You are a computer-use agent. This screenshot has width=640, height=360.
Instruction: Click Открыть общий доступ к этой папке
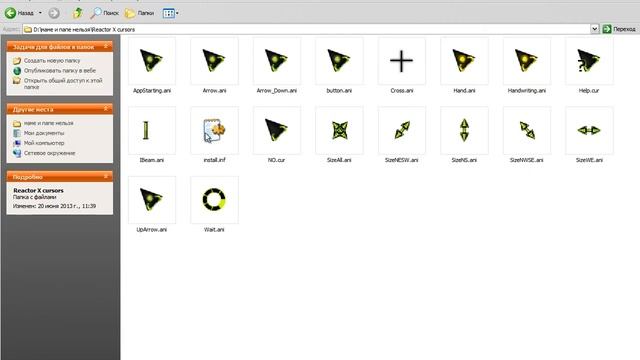(x=63, y=84)
